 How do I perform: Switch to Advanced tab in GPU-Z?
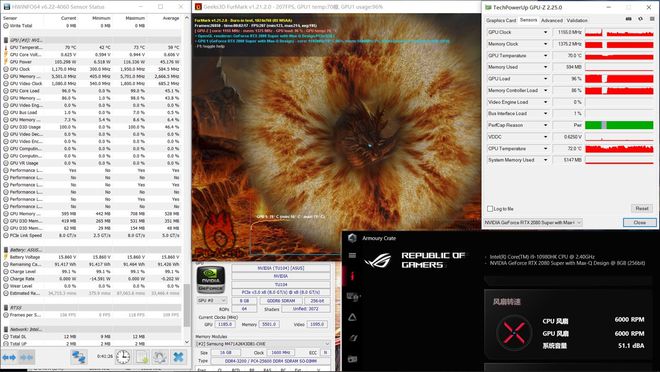(x=551, y=20)
